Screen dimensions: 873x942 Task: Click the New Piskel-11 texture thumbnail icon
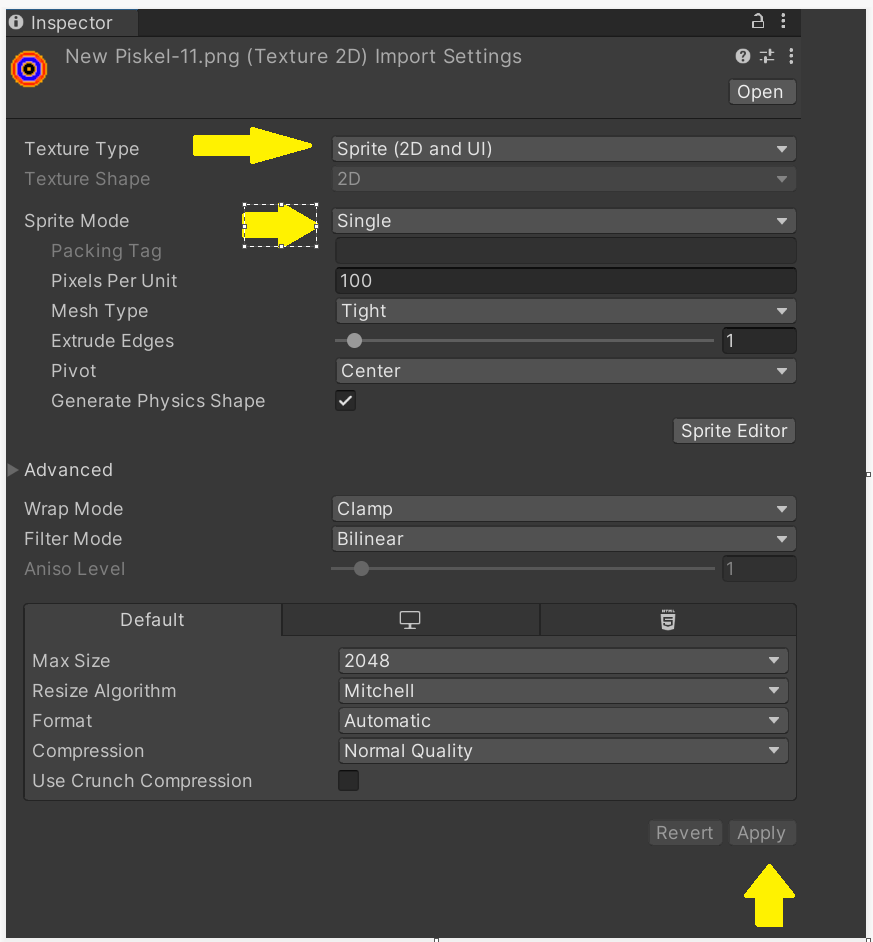28,68
